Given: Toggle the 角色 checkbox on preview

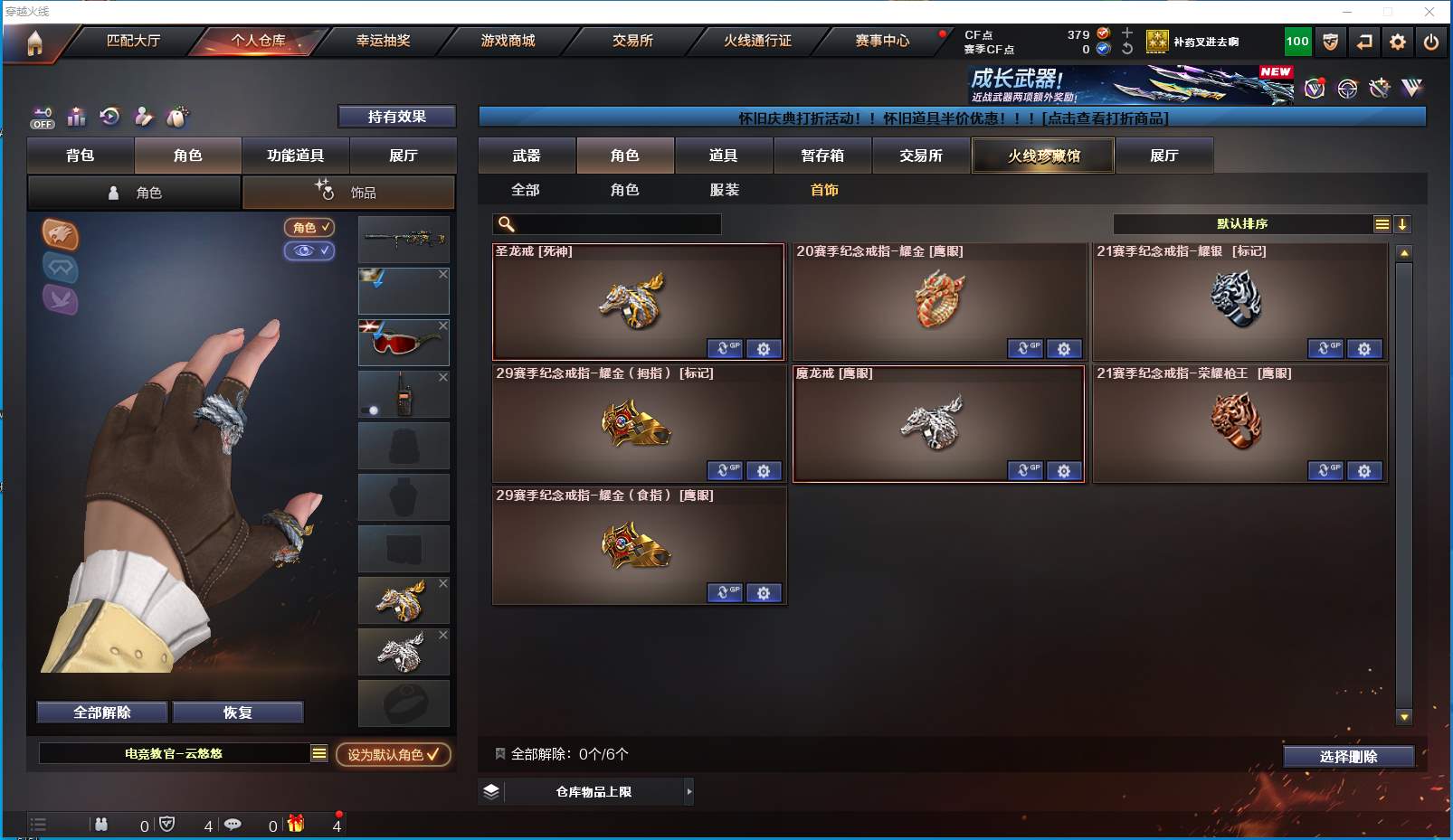Looking at the screenshot, I should point(309,227).
